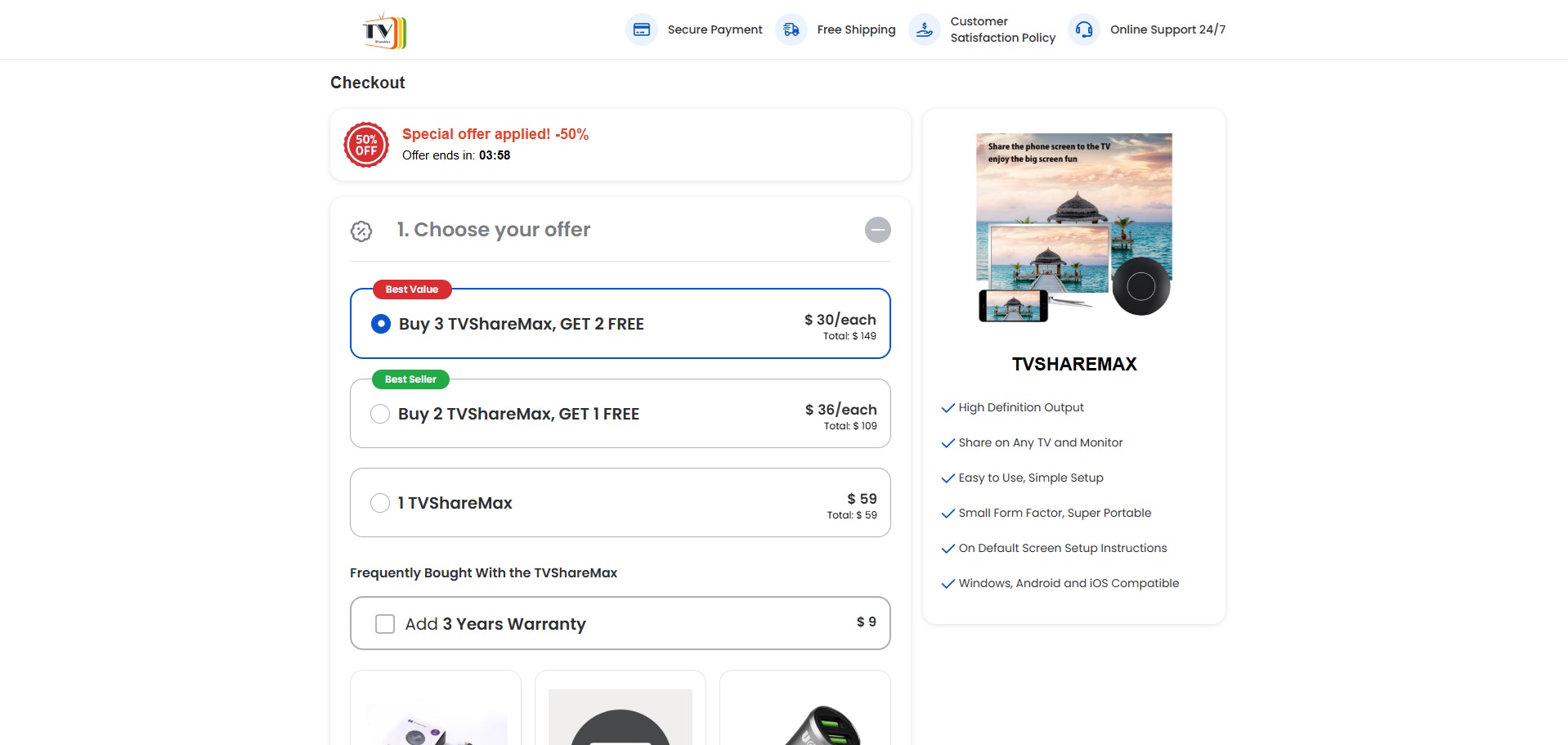This screenshot has width=1568, height=745.
Task: Click the TVShareMax product image
Action: 1074,227
